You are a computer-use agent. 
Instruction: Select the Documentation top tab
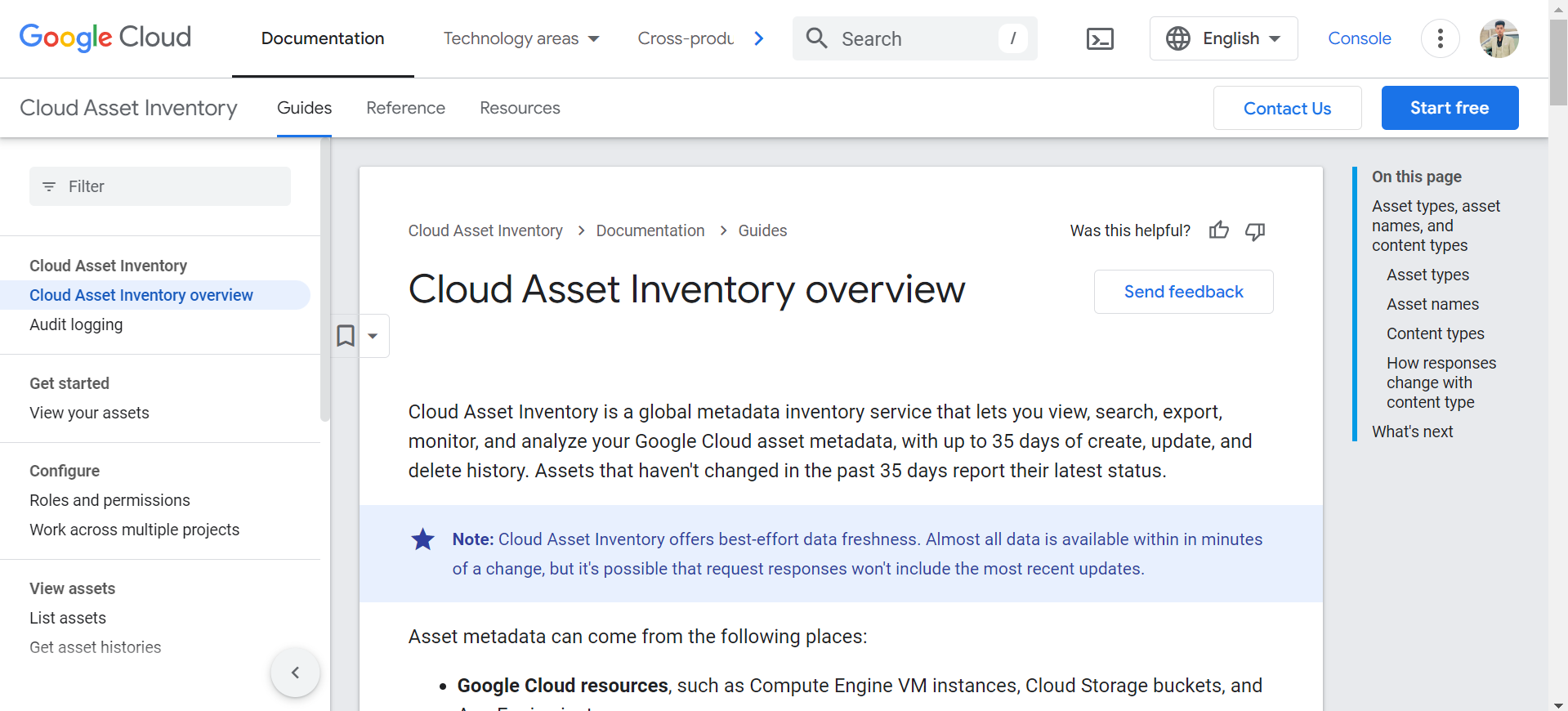323,38
